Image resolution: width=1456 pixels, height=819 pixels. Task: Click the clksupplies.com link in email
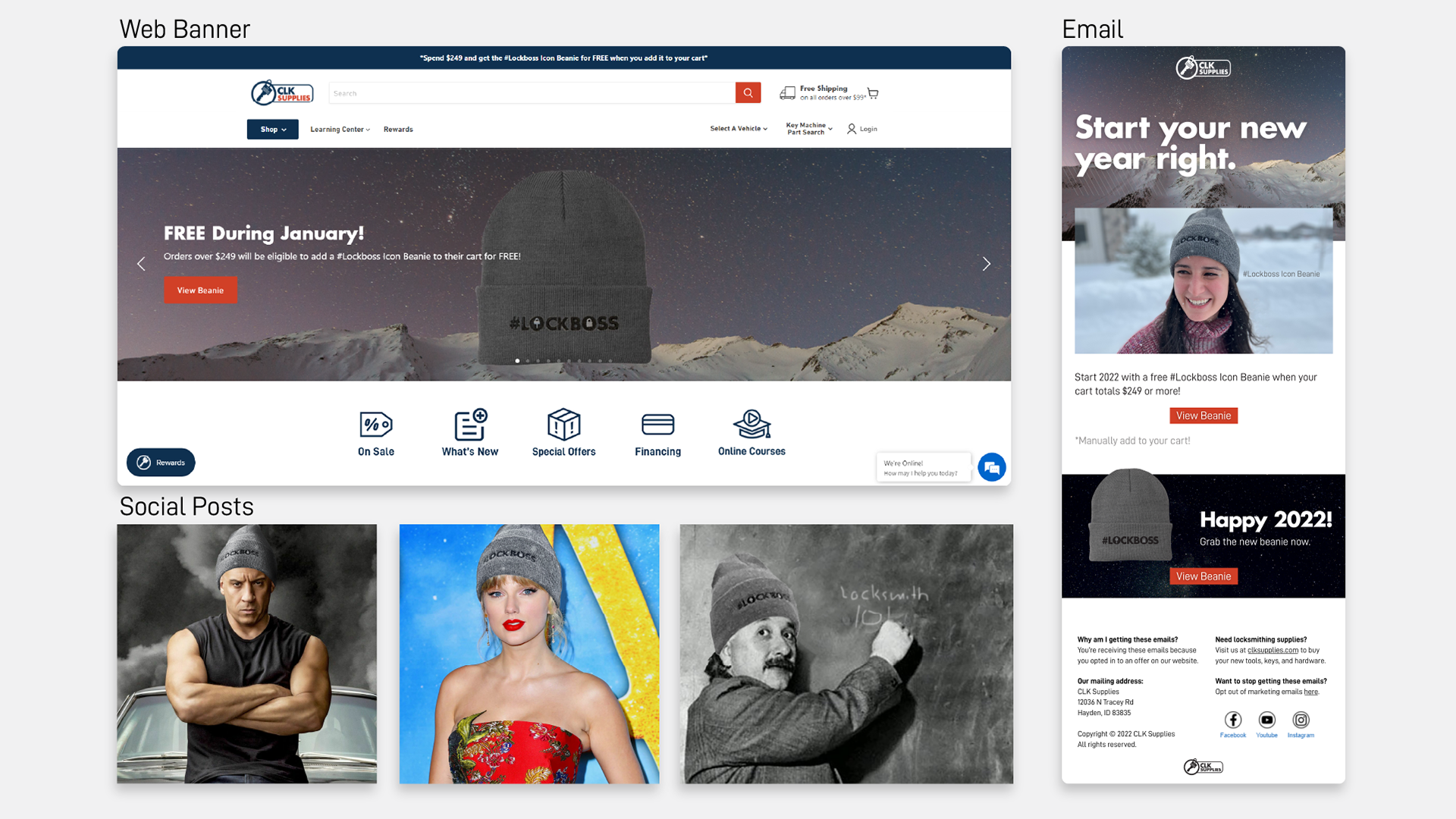pos(1272,651)
